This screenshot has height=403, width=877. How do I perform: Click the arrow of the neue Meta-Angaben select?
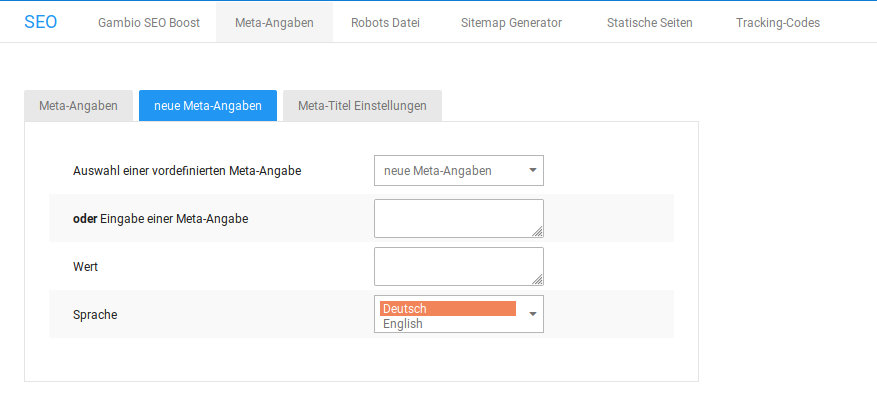pos(533,170)
